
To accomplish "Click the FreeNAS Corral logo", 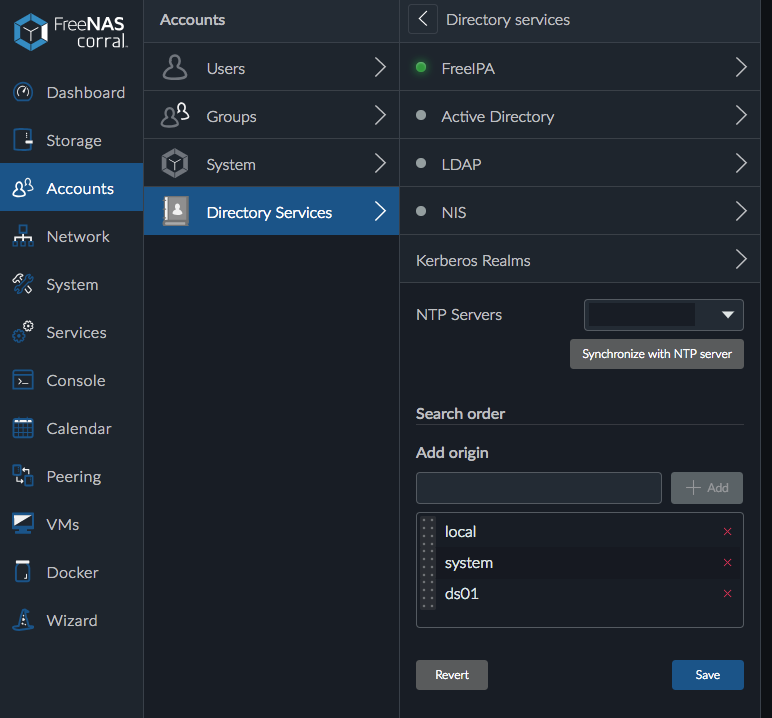I will pyautogui.click(x=71, y=32).
